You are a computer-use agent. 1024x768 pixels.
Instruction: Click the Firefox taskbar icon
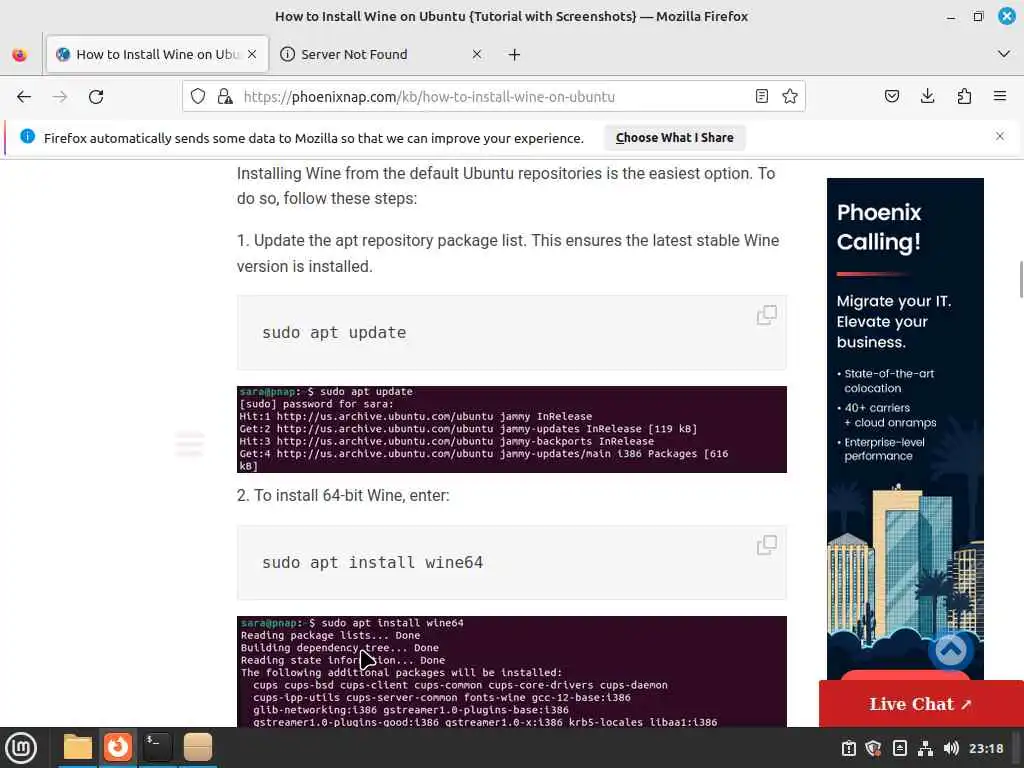coord(118,747)
